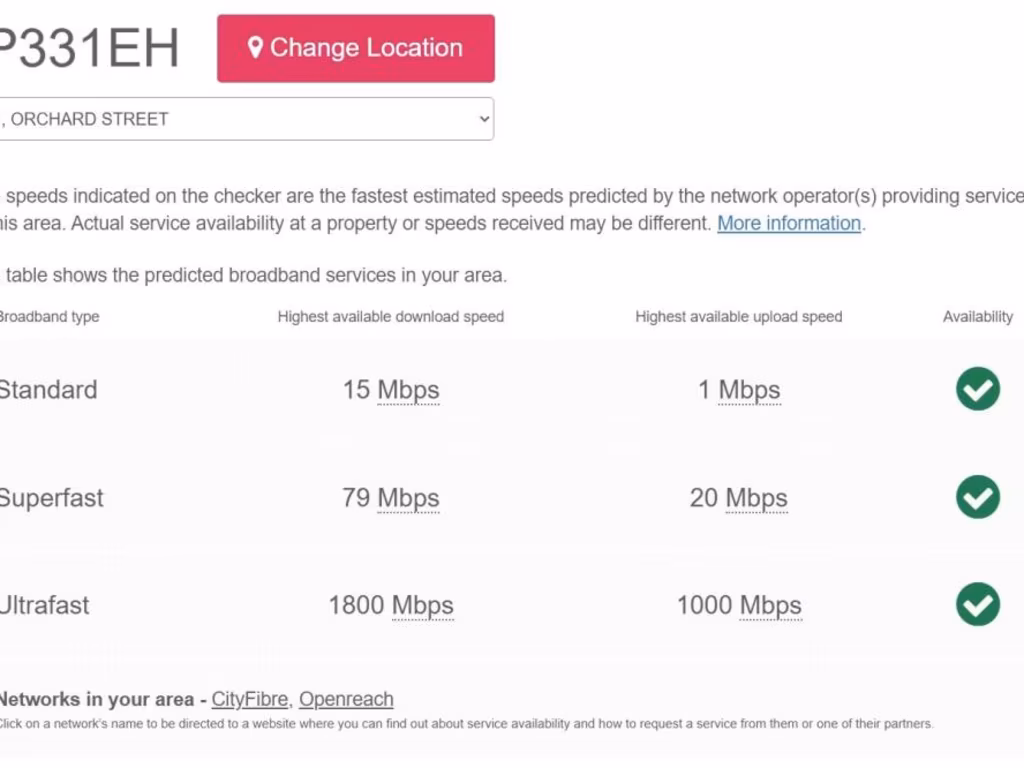Click the Change Location button
Image resolution: width=1024 pixels, height=768 pixels.
(356, 48)
